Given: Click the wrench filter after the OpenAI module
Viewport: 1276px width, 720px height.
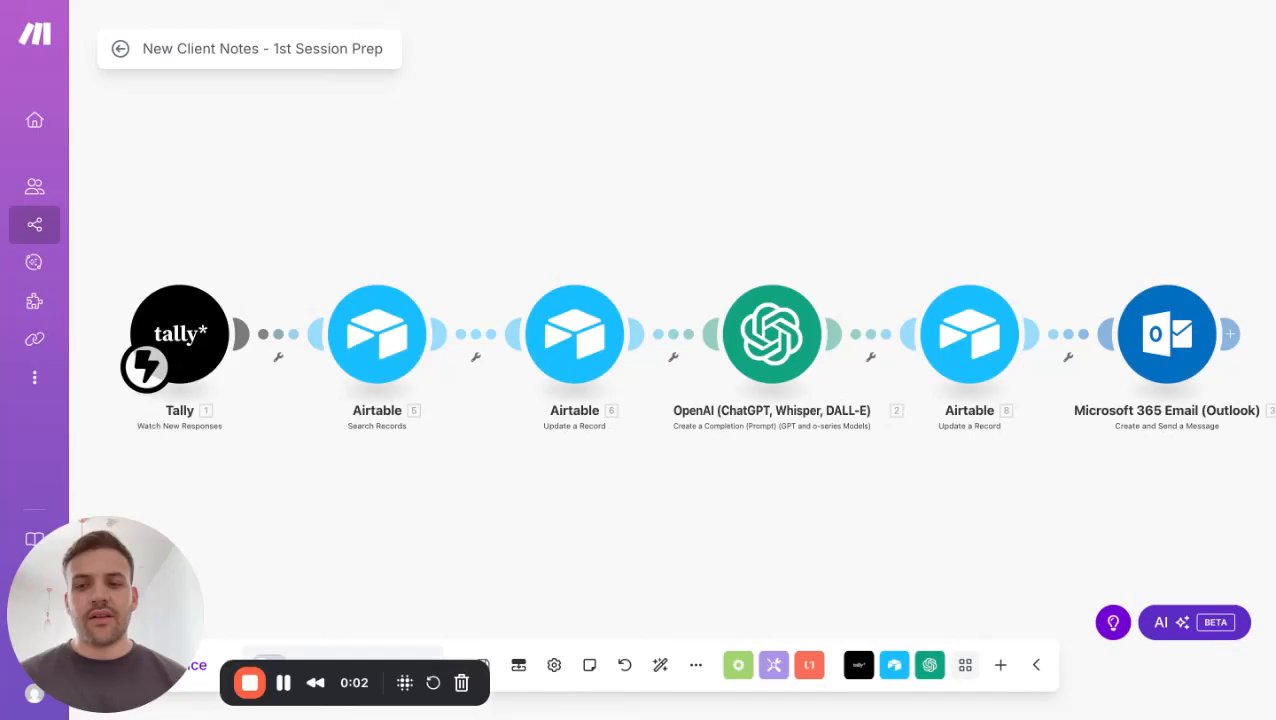Looking at the screenshot, I should (x=871, y=357).
